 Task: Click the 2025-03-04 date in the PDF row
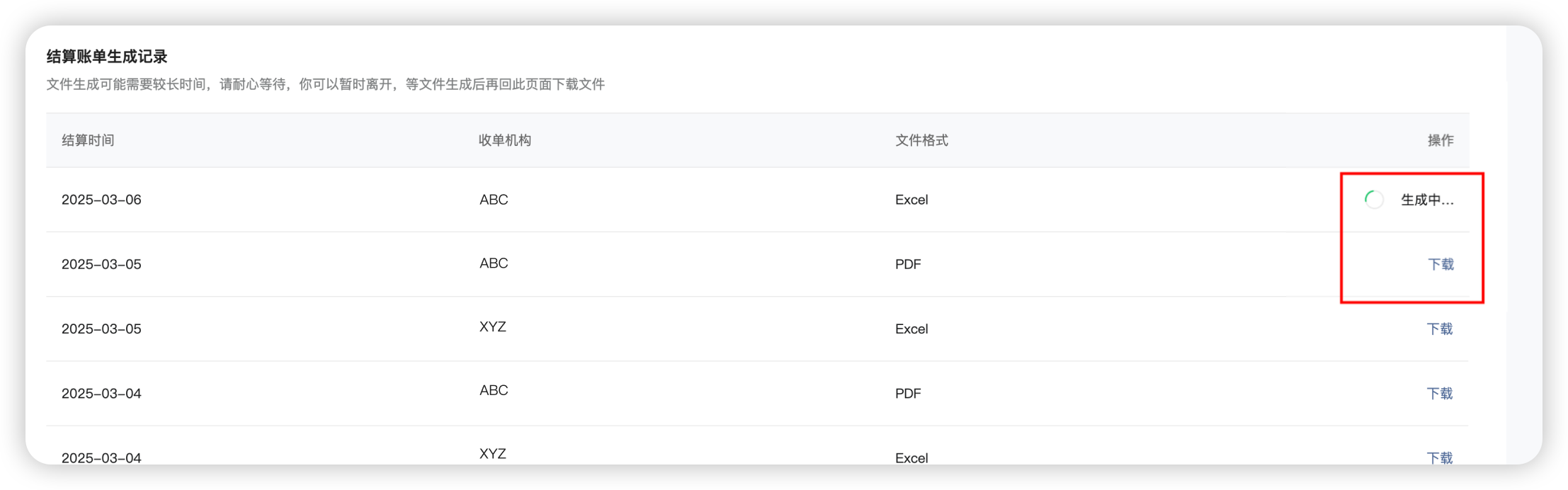click(x=101, y=393)
